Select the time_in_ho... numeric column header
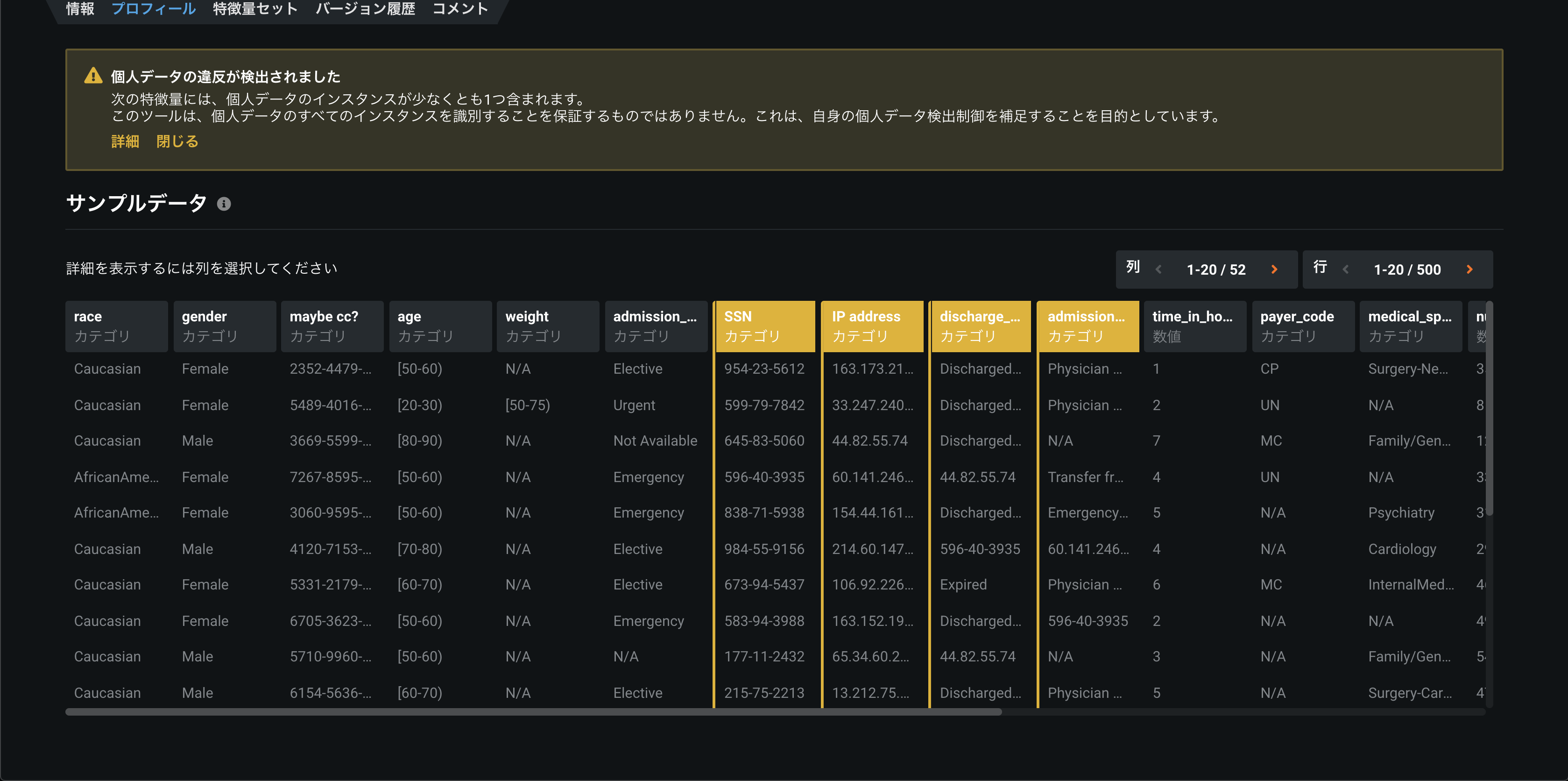The image size is (1568, 781). click(x=1194, y=326)
